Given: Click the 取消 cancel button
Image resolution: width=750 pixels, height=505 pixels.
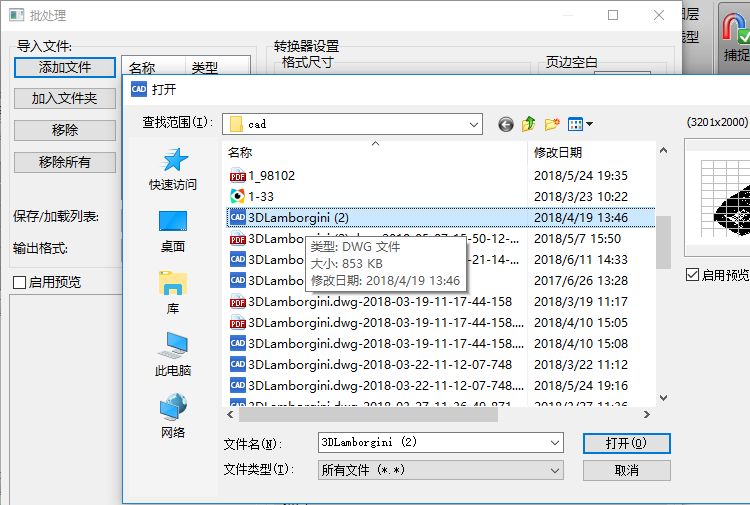Looking at the screenshot, I should pos(626,469).
